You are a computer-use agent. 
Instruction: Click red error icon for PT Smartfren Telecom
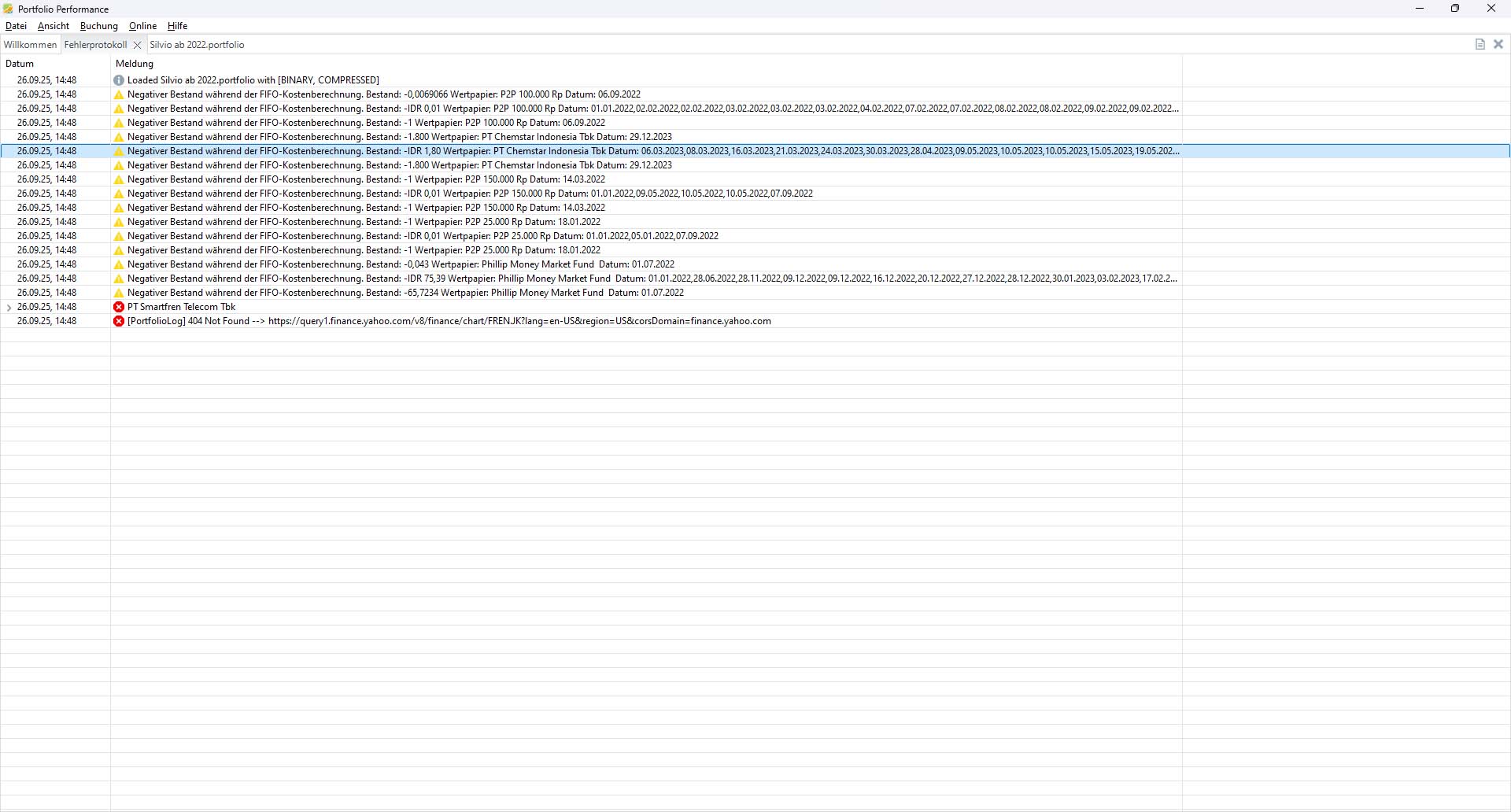(119, 307)
